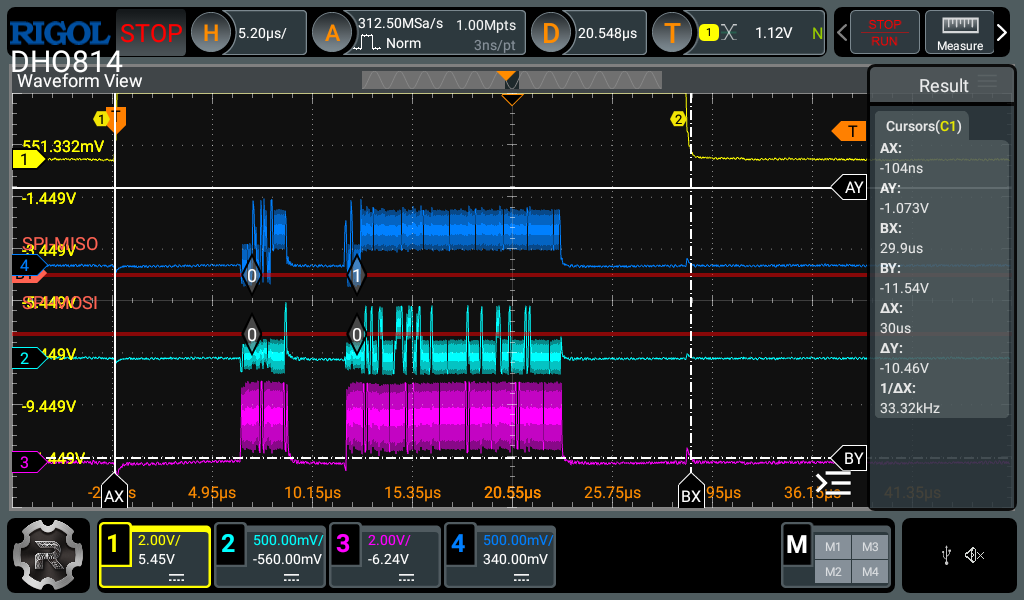Toggle the STOP/RUN quick button
Viewport: 1024px width, 600px height.
tap(884, 33)
